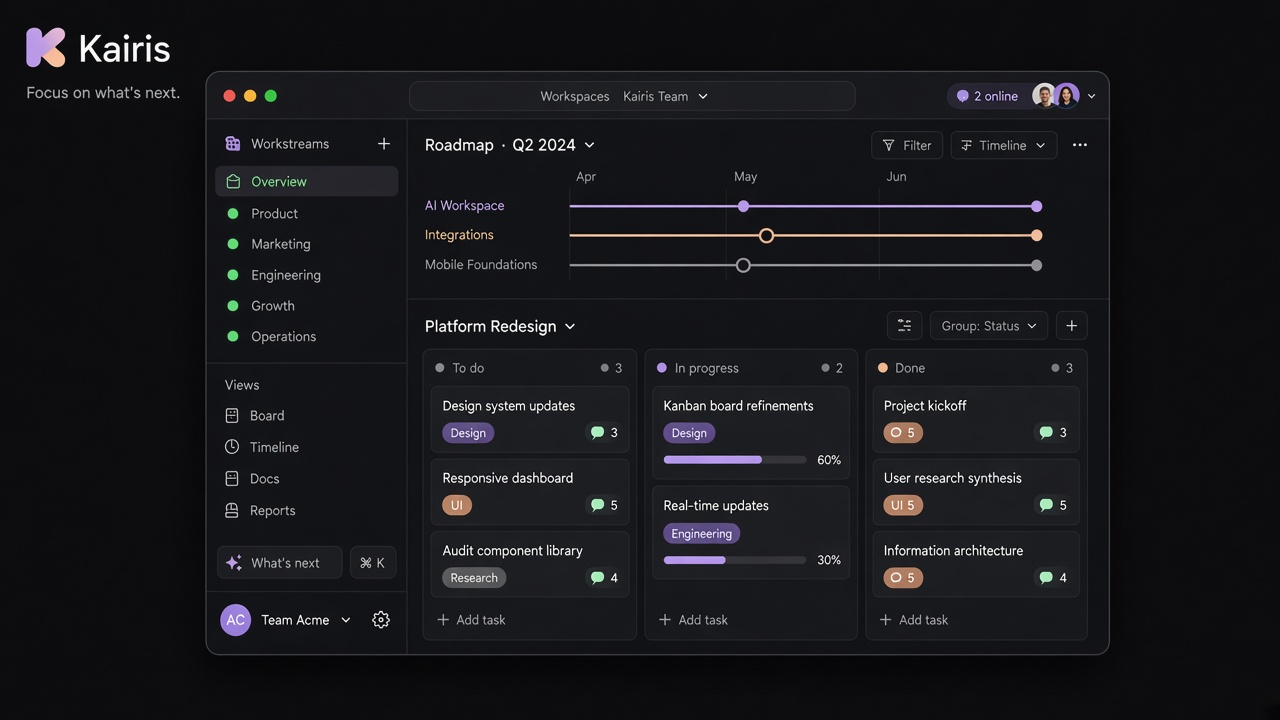
Task: Click Integrations hollow milestone marker on timeline
Action: click(x=766, y=236)
